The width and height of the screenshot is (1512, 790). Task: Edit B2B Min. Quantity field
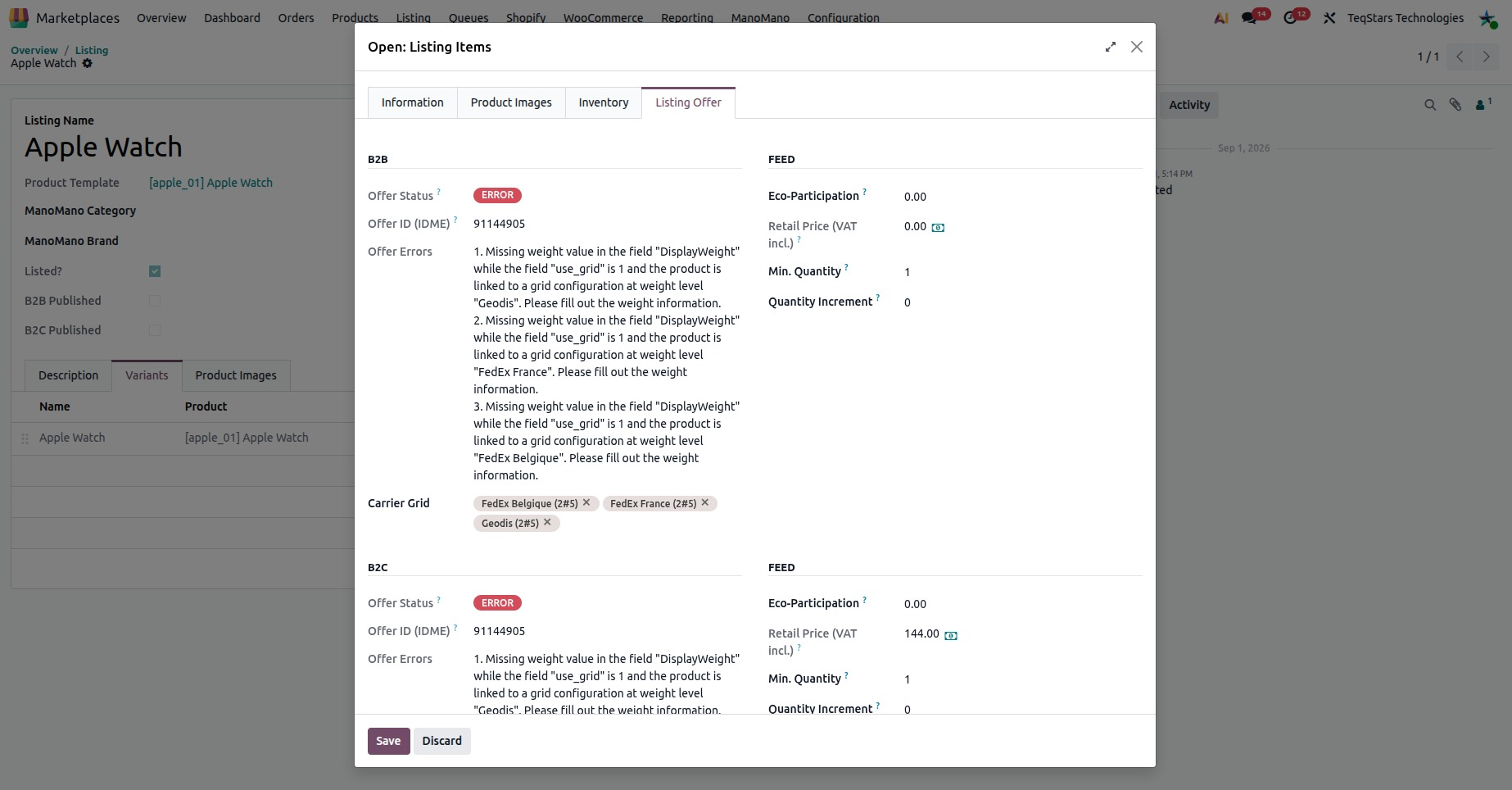pos(1023,272)
